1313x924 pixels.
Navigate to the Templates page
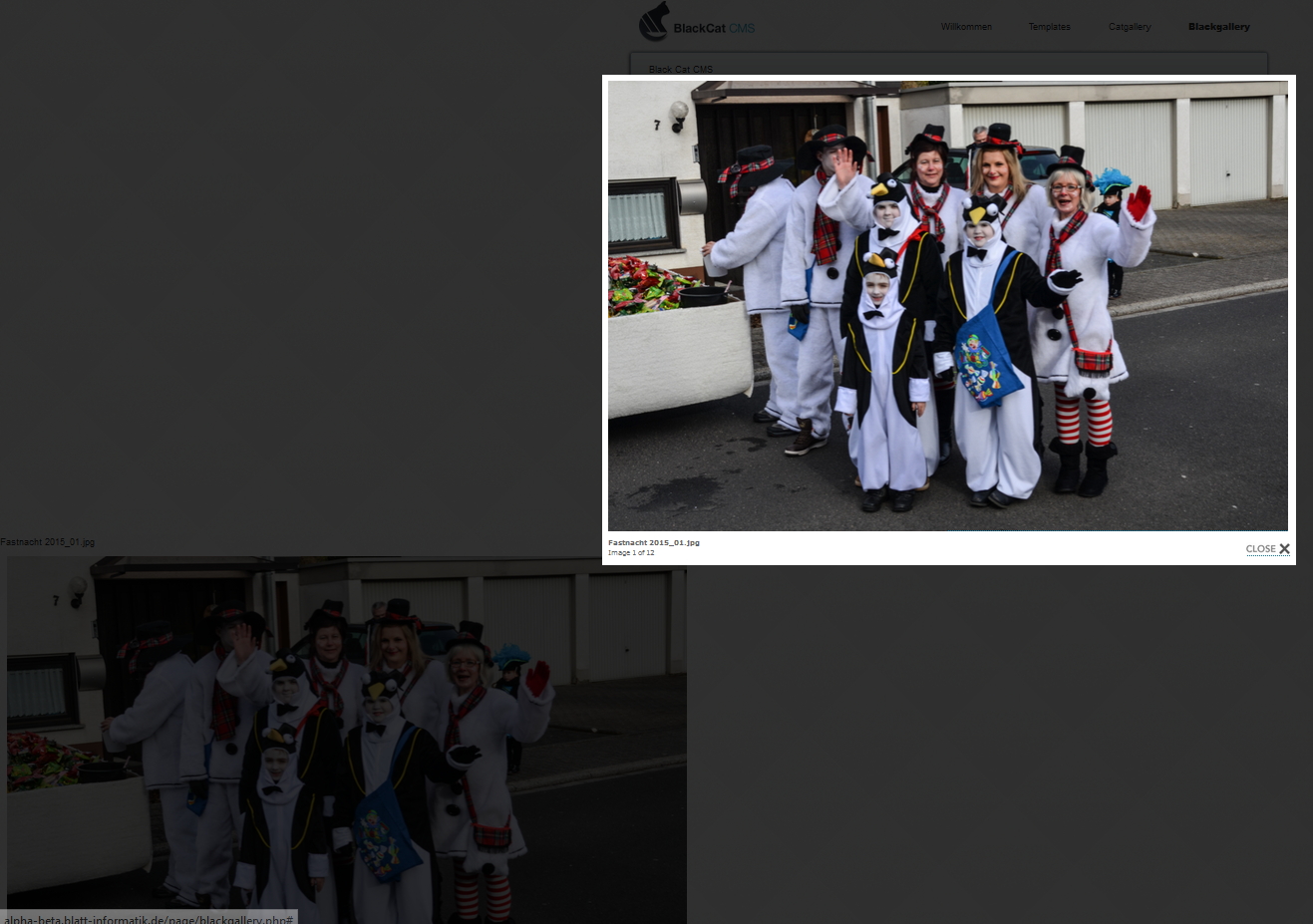(1049, 27)
